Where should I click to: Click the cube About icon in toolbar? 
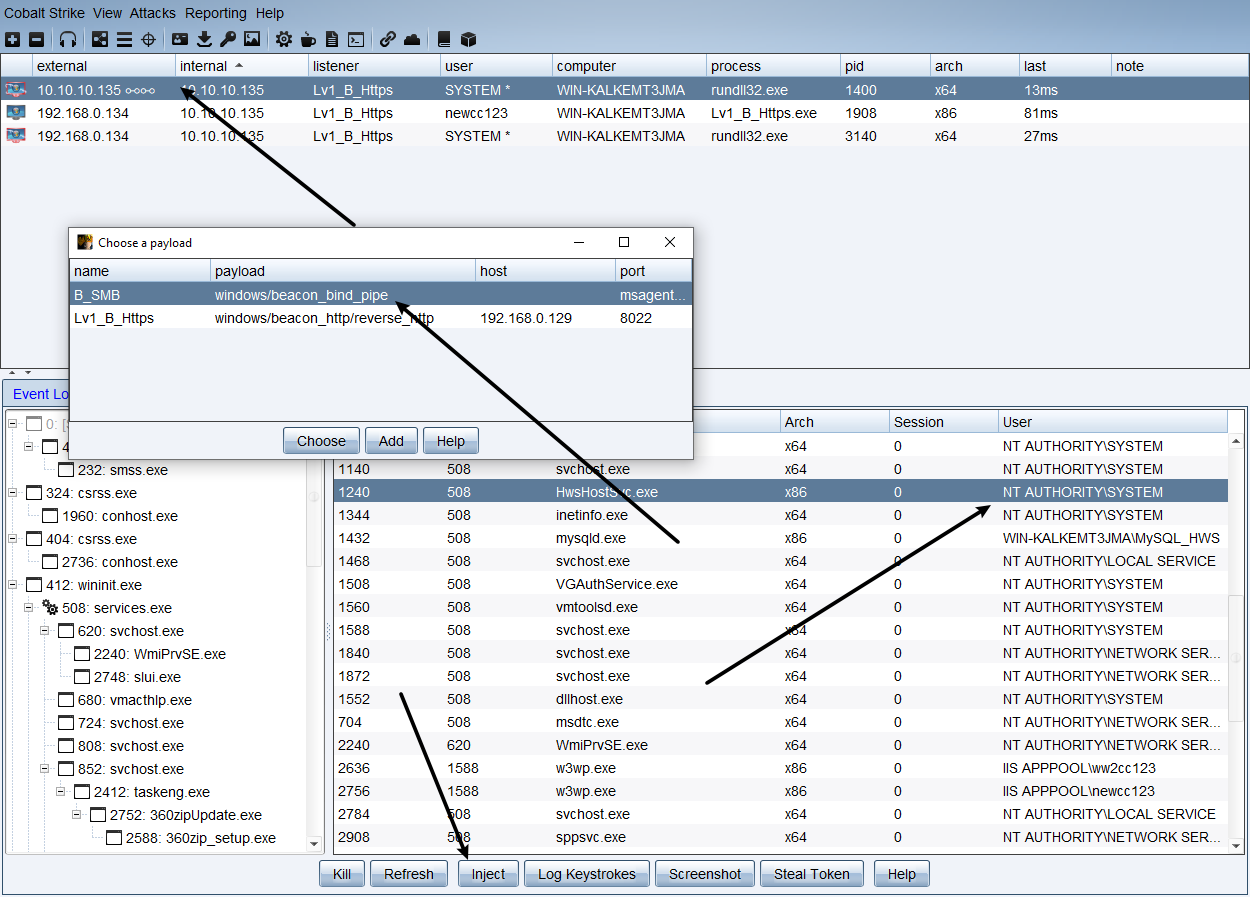coord(468,39)
